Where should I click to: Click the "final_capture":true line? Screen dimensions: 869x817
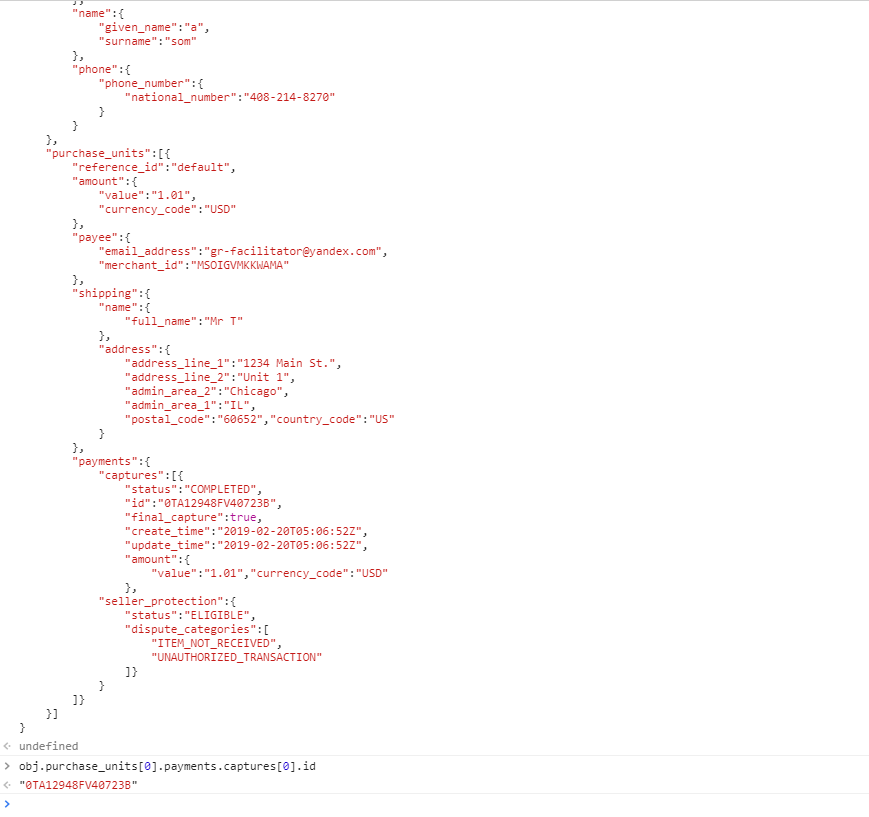coord(193,517)
